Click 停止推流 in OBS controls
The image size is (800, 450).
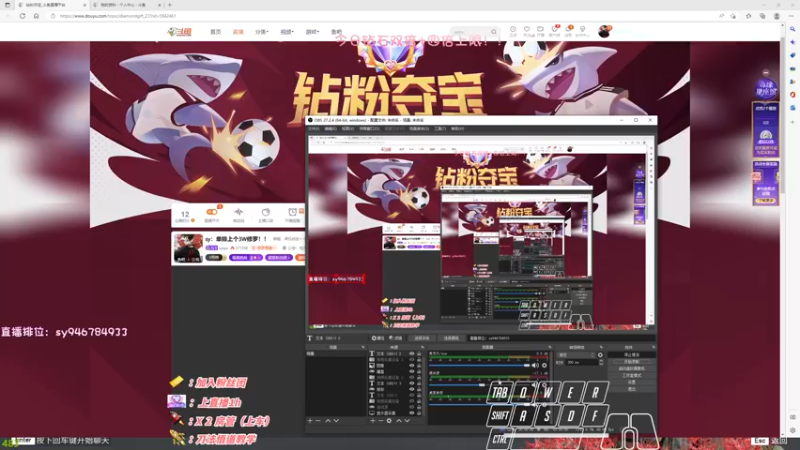point(632,355)
